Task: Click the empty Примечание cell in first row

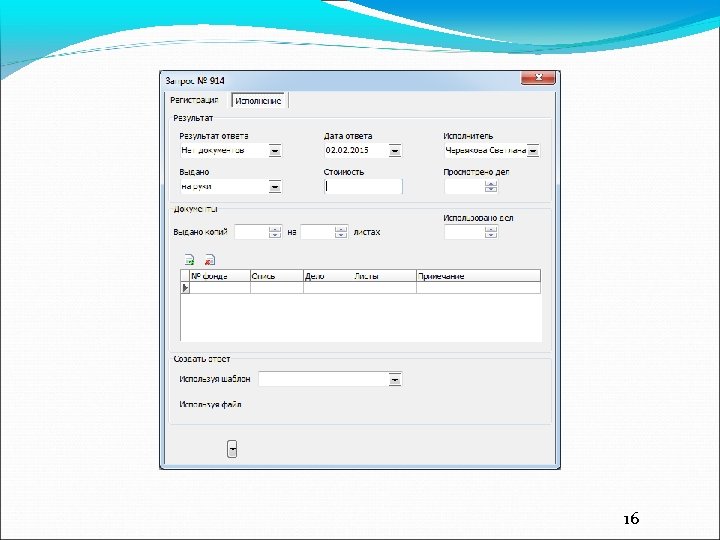Action: point(478,288)
